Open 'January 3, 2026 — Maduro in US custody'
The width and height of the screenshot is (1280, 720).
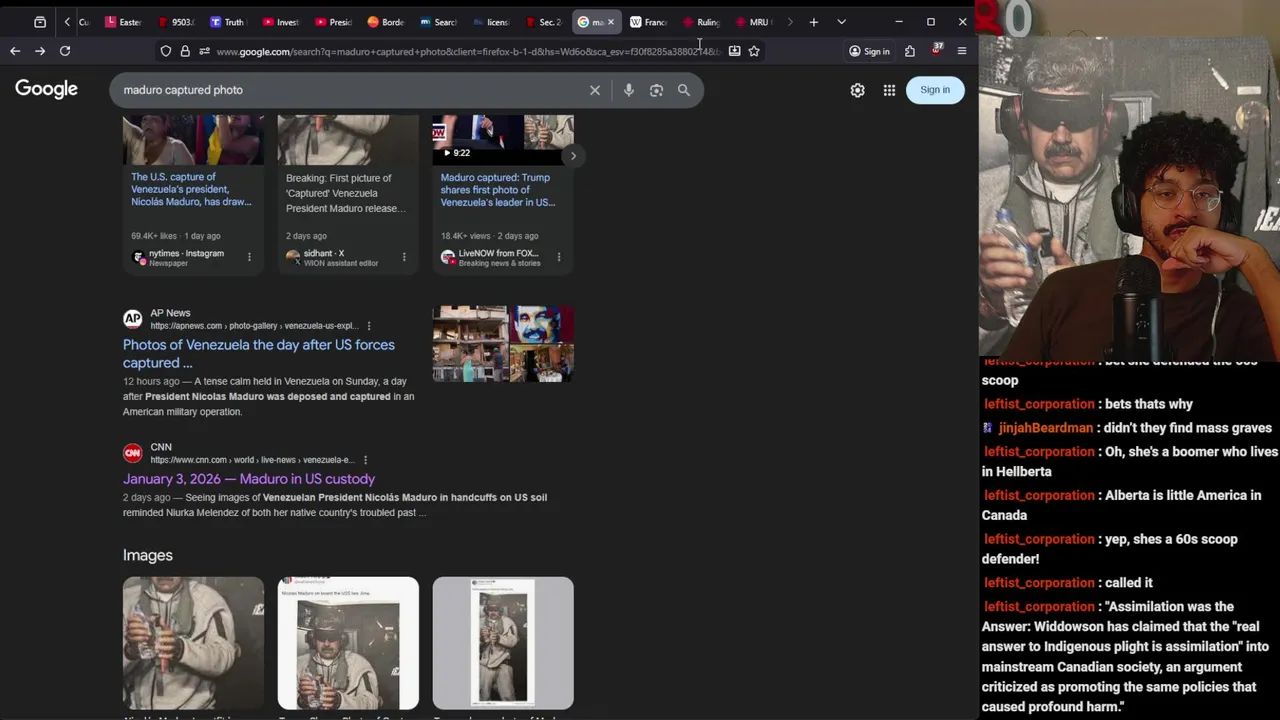[249, 479]
